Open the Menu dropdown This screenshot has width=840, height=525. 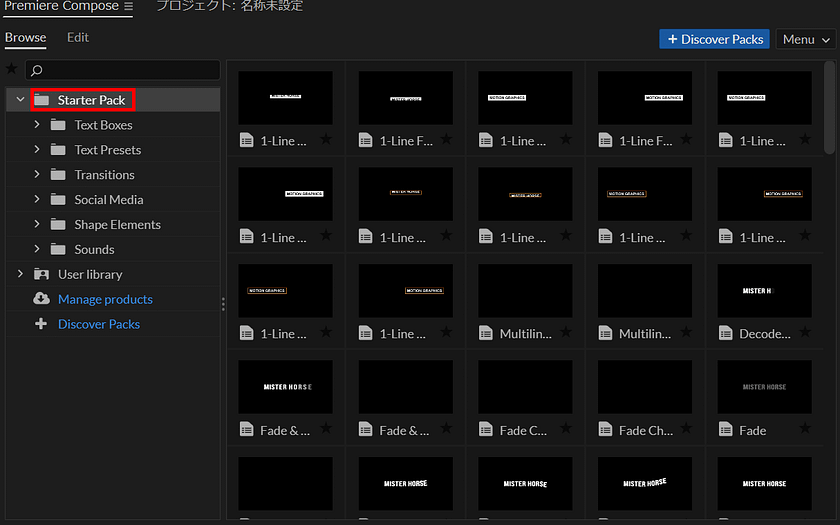[x=806, y=39]
